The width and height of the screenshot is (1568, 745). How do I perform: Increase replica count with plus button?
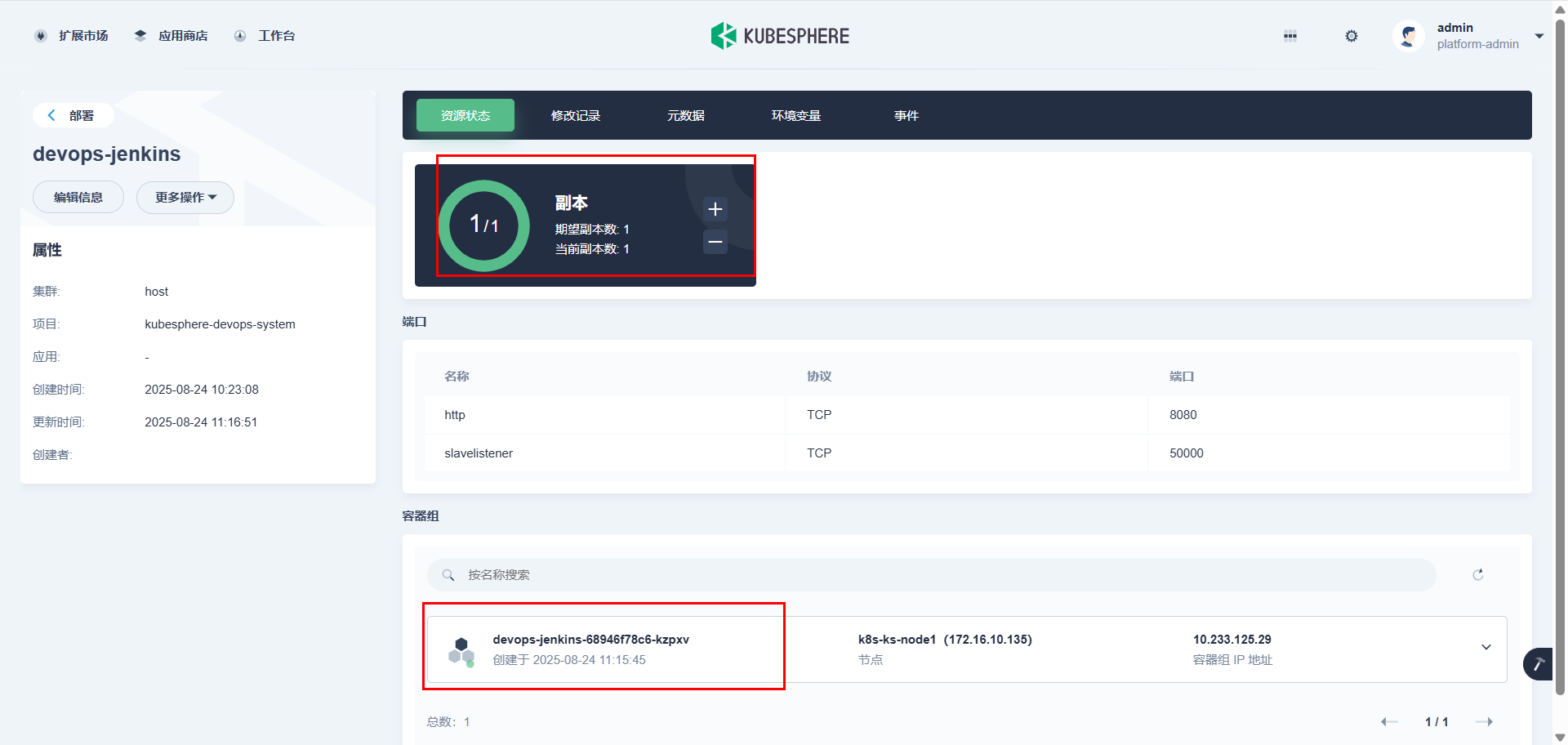pos(715,209)
